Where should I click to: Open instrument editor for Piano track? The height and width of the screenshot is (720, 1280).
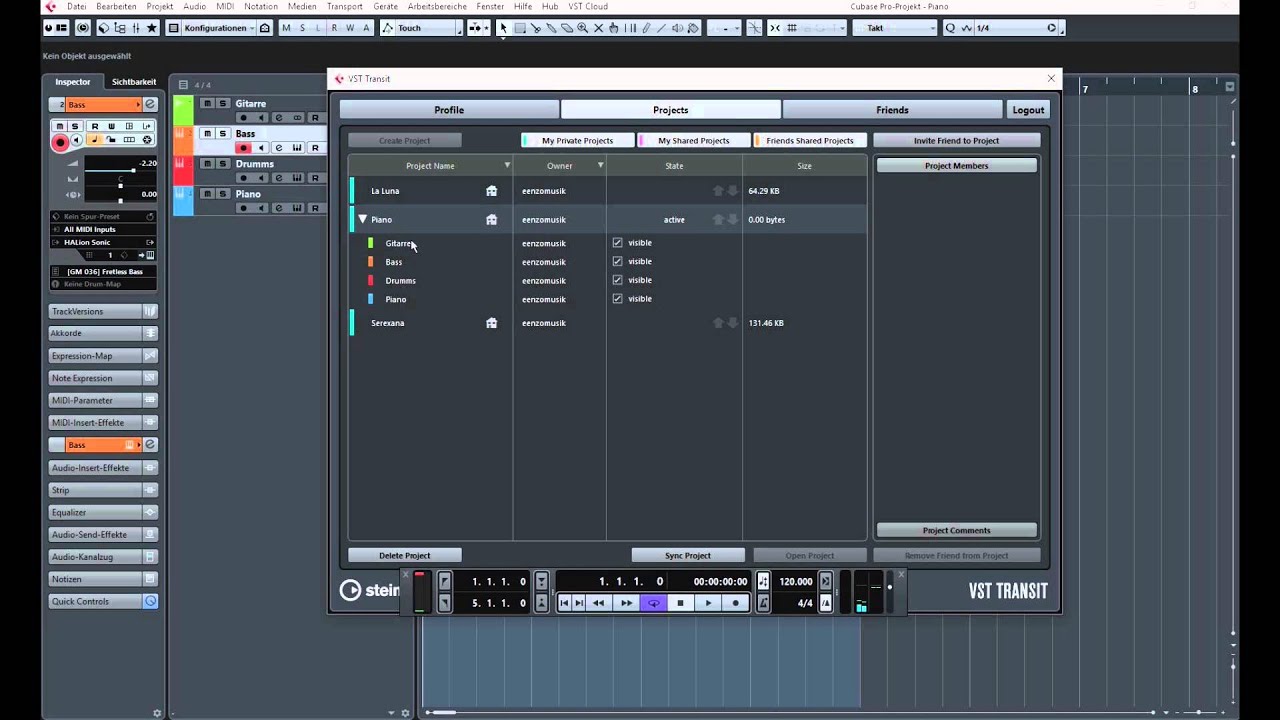pos(297,208)
